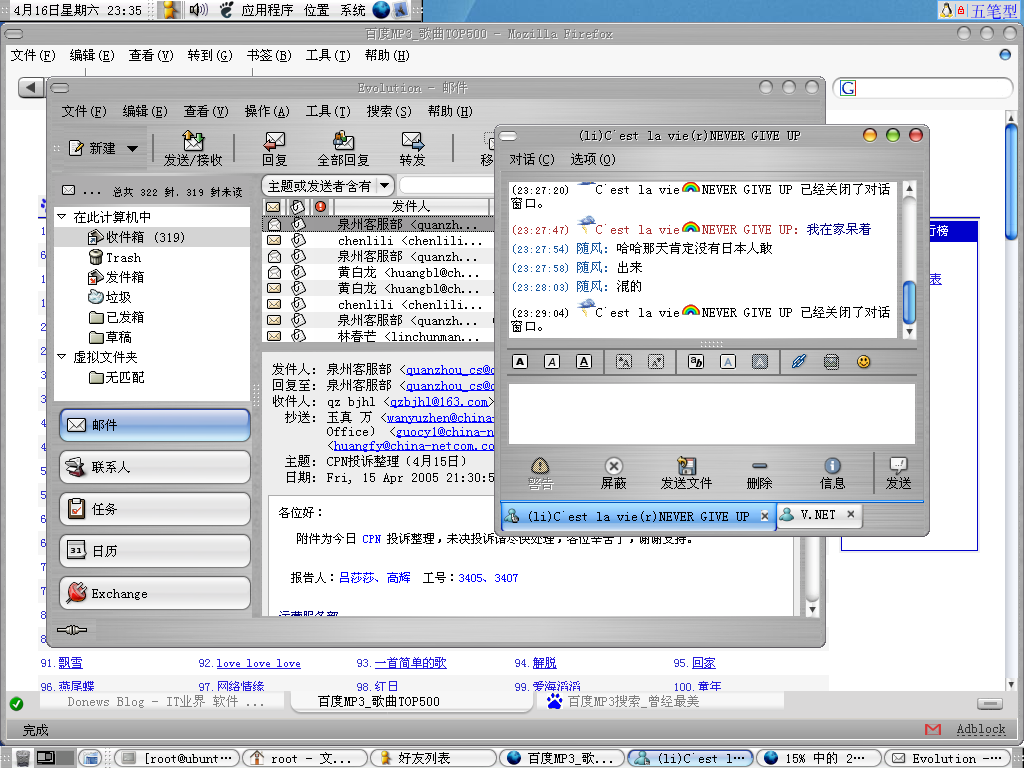This screenshot has height=768, width=1024.
Task: Open the 应用程序 applications menu
Action: coord(267,10)
